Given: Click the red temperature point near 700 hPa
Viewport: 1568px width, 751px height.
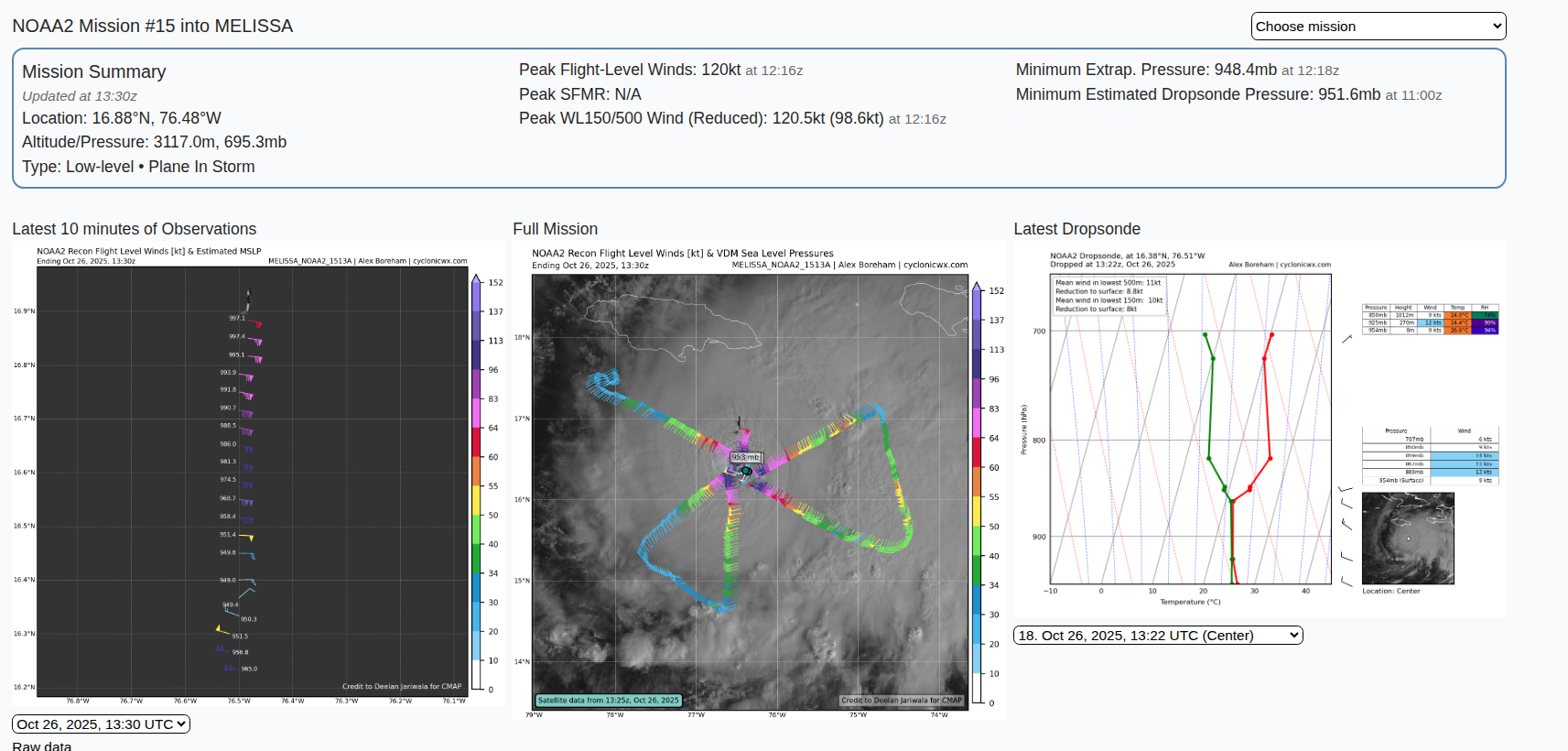Looking at the screenshot, I should [x=1271, y=335].
